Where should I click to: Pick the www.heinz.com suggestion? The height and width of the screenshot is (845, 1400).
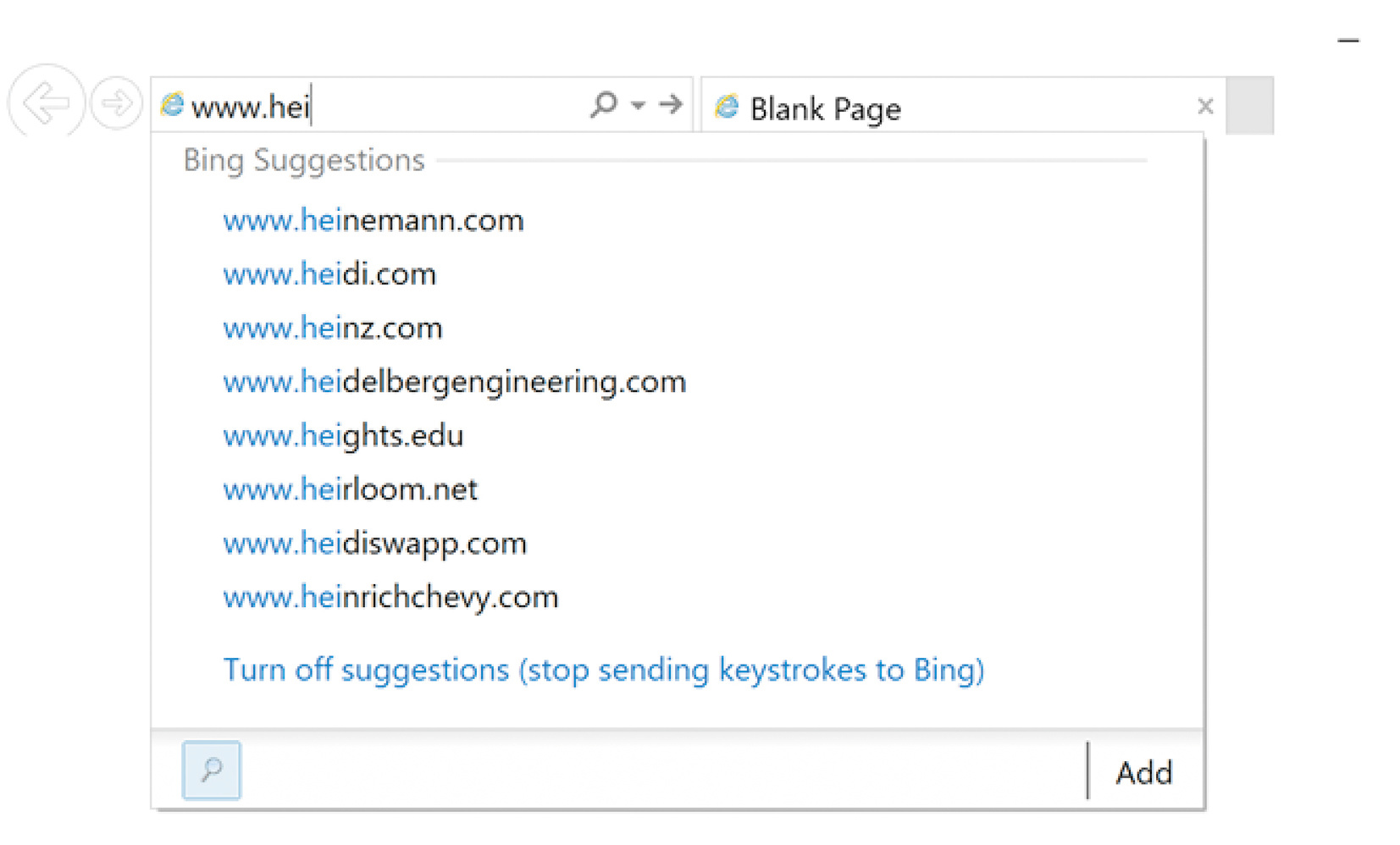332,329
